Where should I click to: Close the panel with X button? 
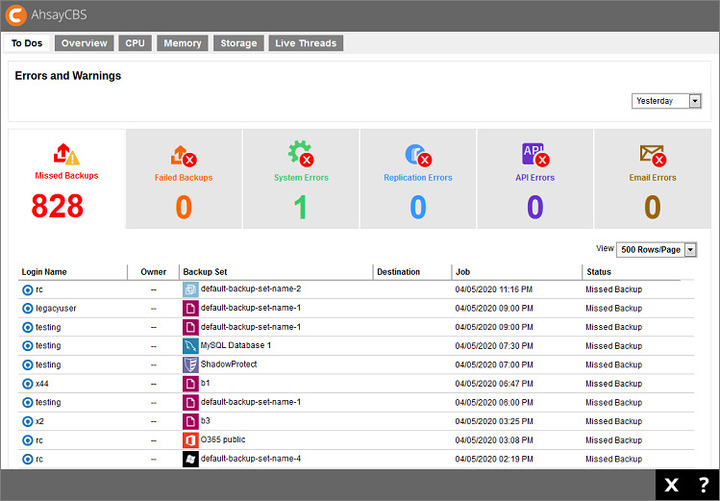671,485
